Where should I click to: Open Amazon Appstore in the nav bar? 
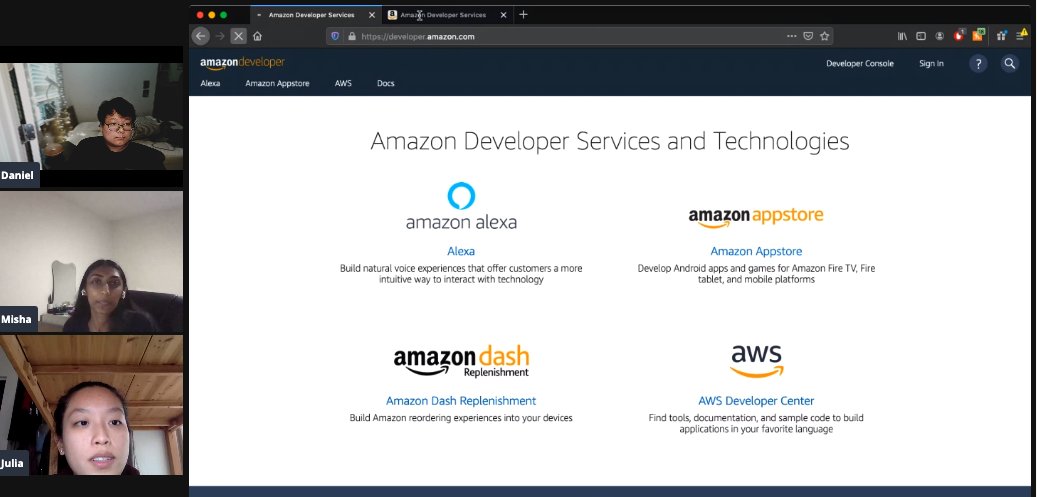[277, 83]
